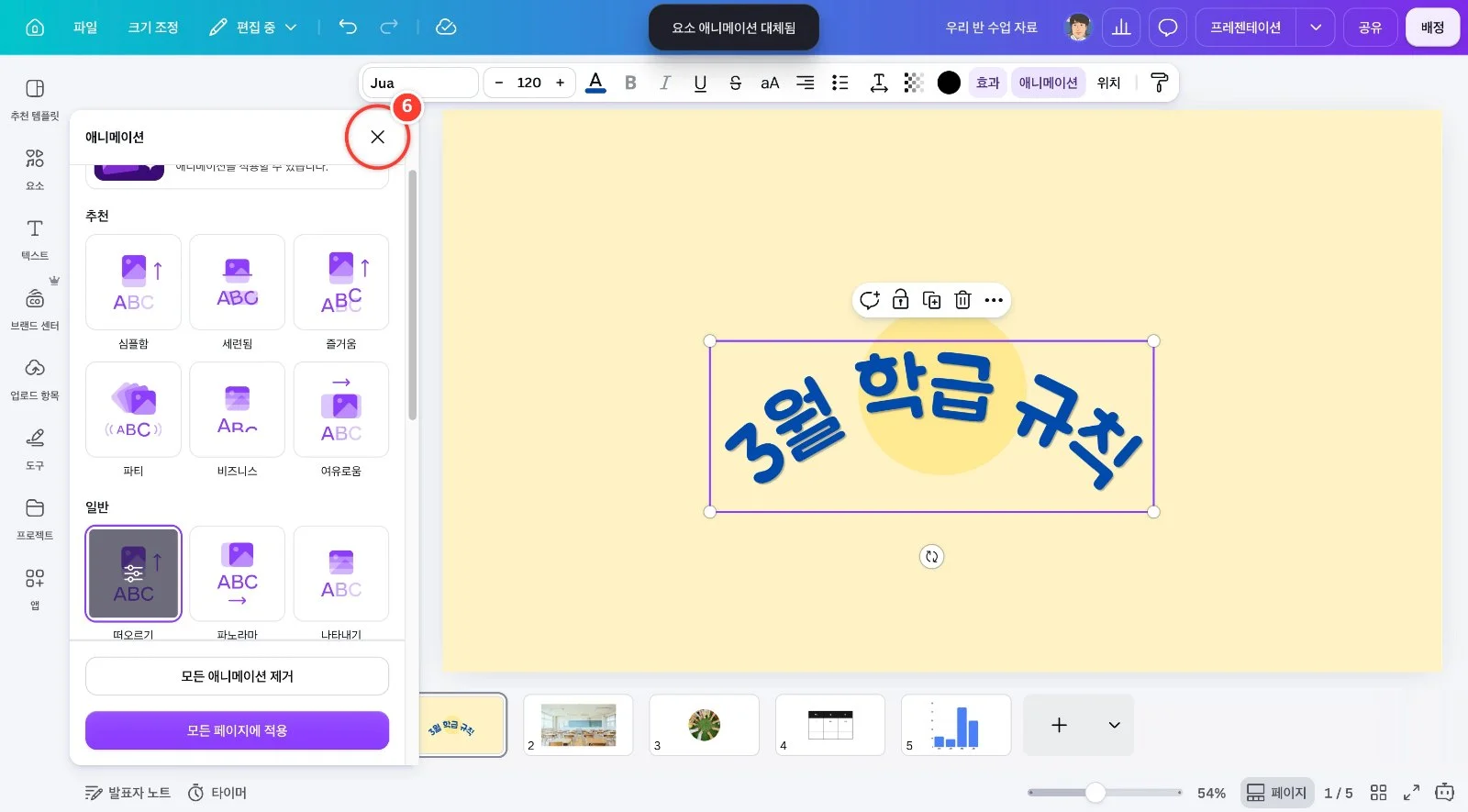Select page 4 thumbnail with table
This screenshot has width=1468, height=812.
[830, 725]
